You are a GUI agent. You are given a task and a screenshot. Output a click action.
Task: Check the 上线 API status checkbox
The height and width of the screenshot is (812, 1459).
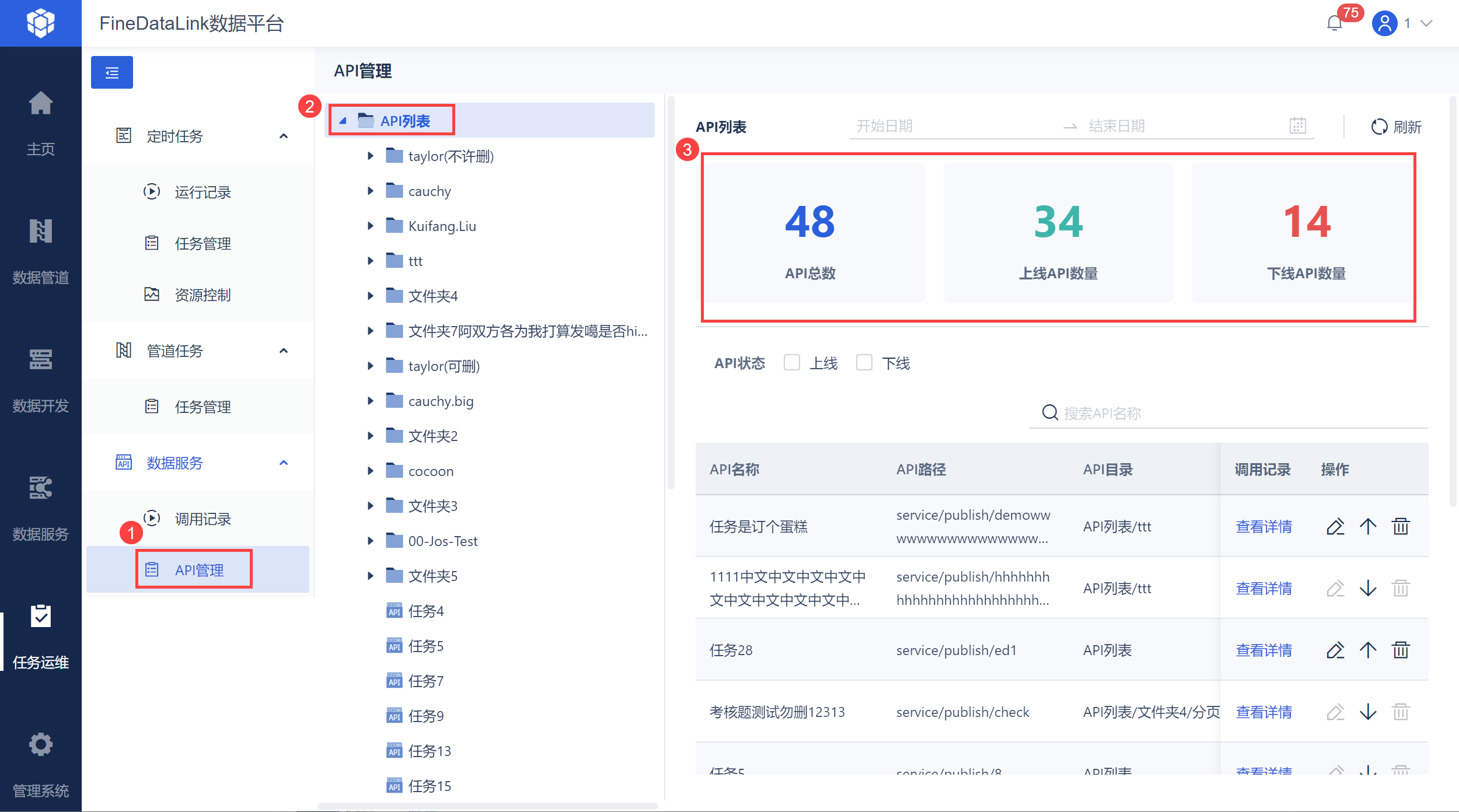pyautogui.click(x=792, y=363)
